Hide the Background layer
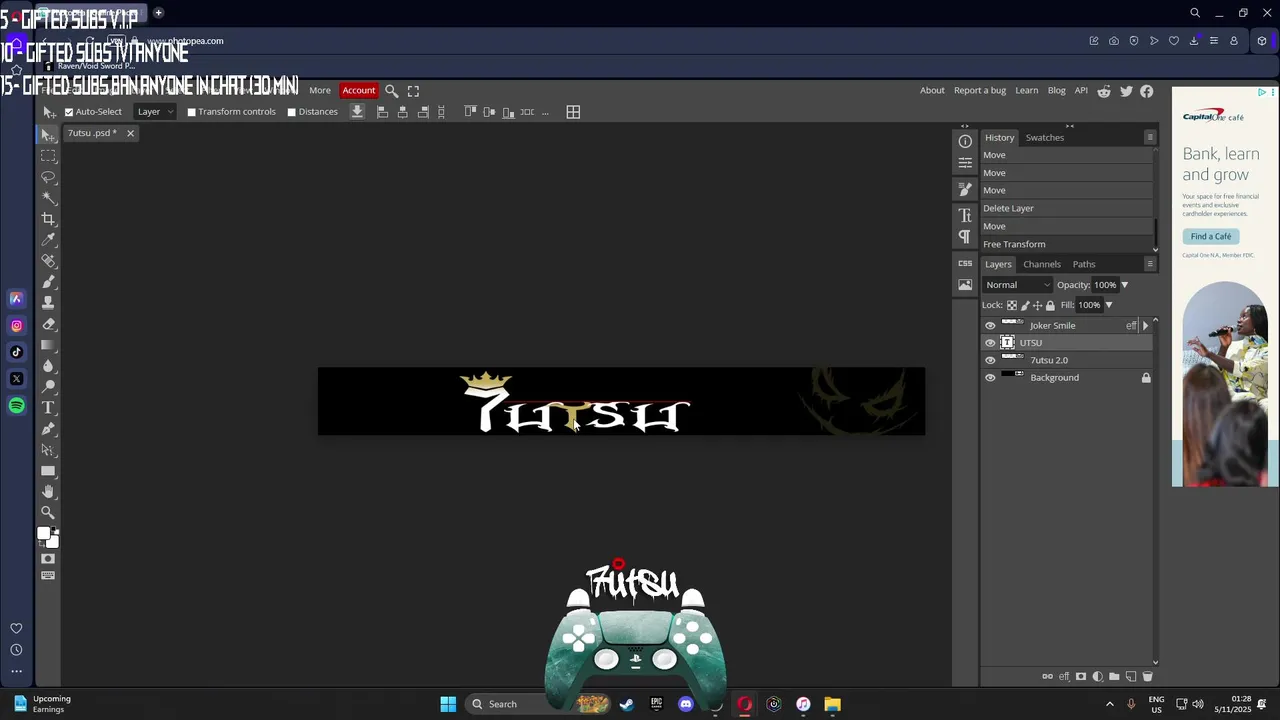The height and width of the screenshot is (720, 1280). (990, 378)
